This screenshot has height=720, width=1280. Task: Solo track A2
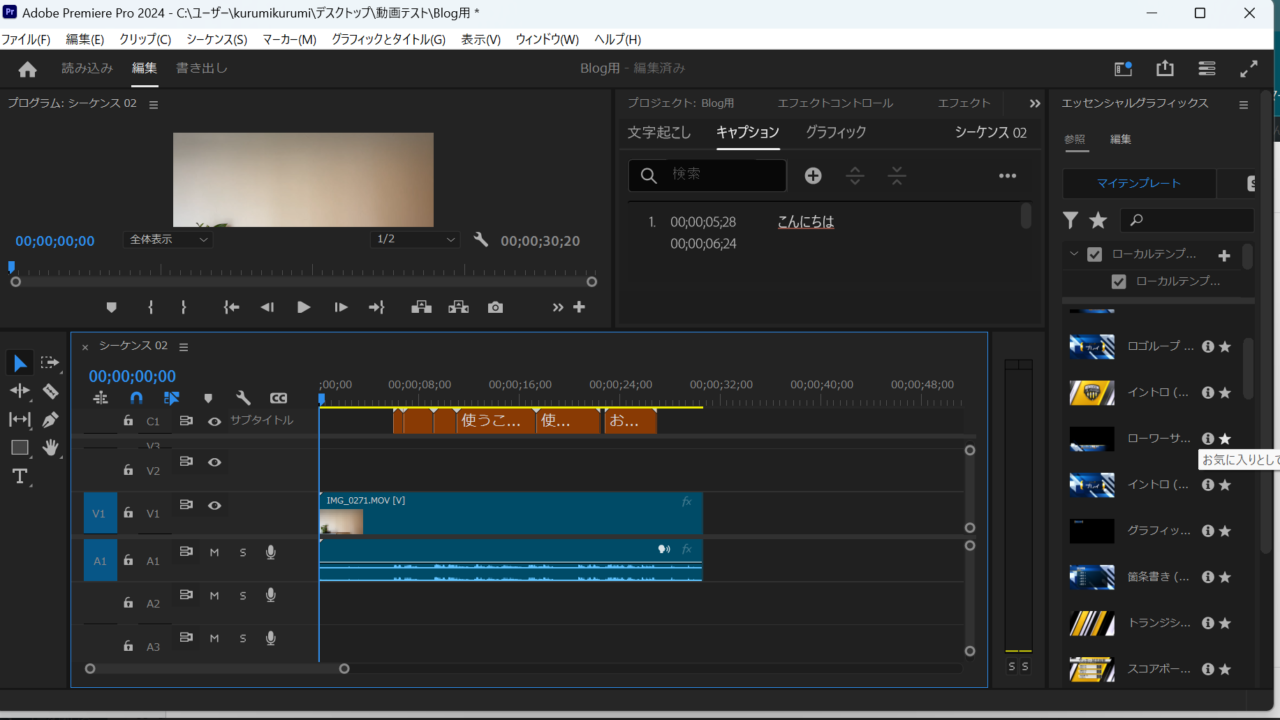(x=242, y=595)
